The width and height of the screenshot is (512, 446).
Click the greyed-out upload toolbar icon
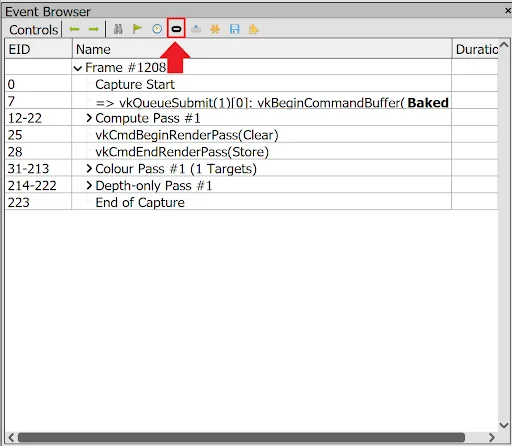pyautogui.click(x=196, y=29)
